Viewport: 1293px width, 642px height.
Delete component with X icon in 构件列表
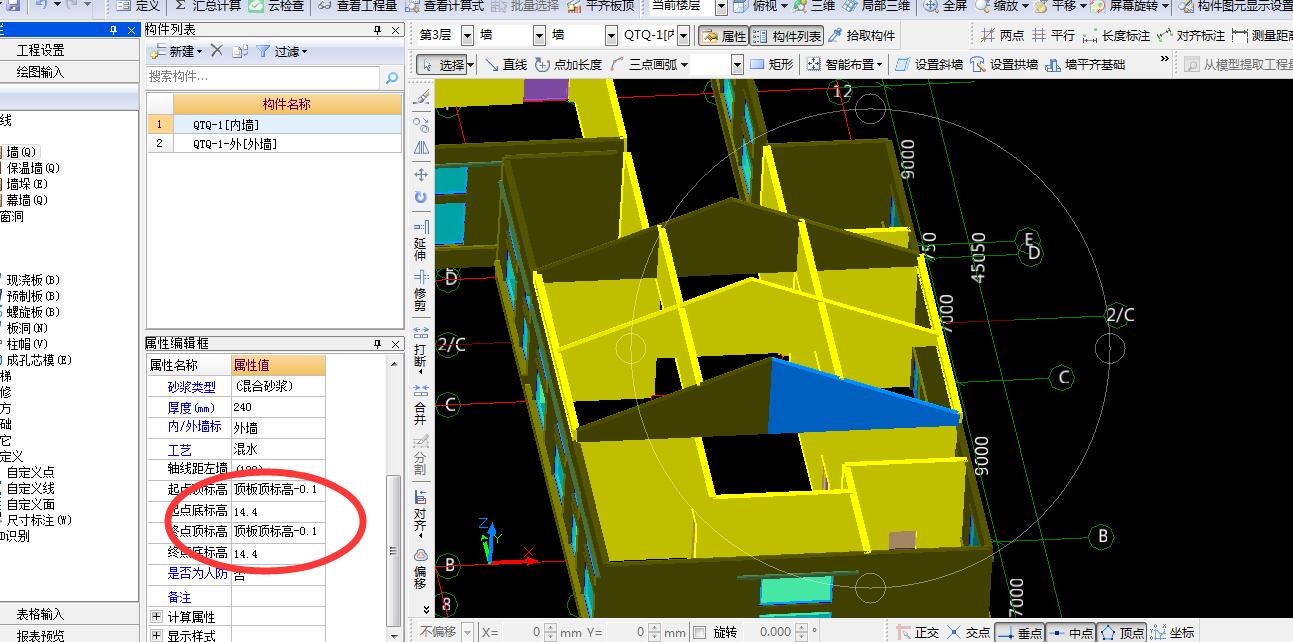click(216, 51)
